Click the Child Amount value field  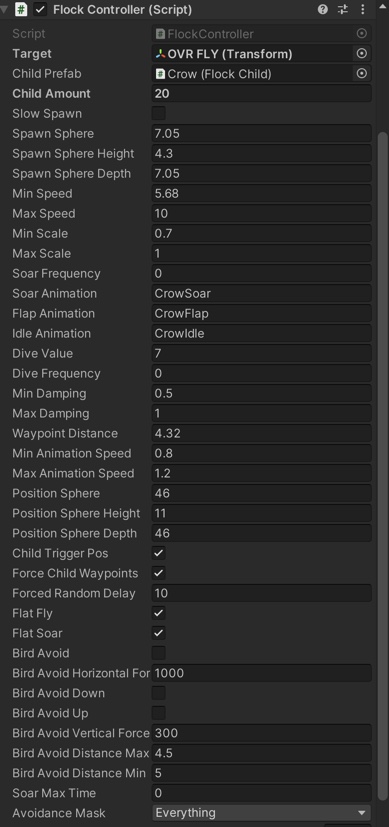point(261,93)
